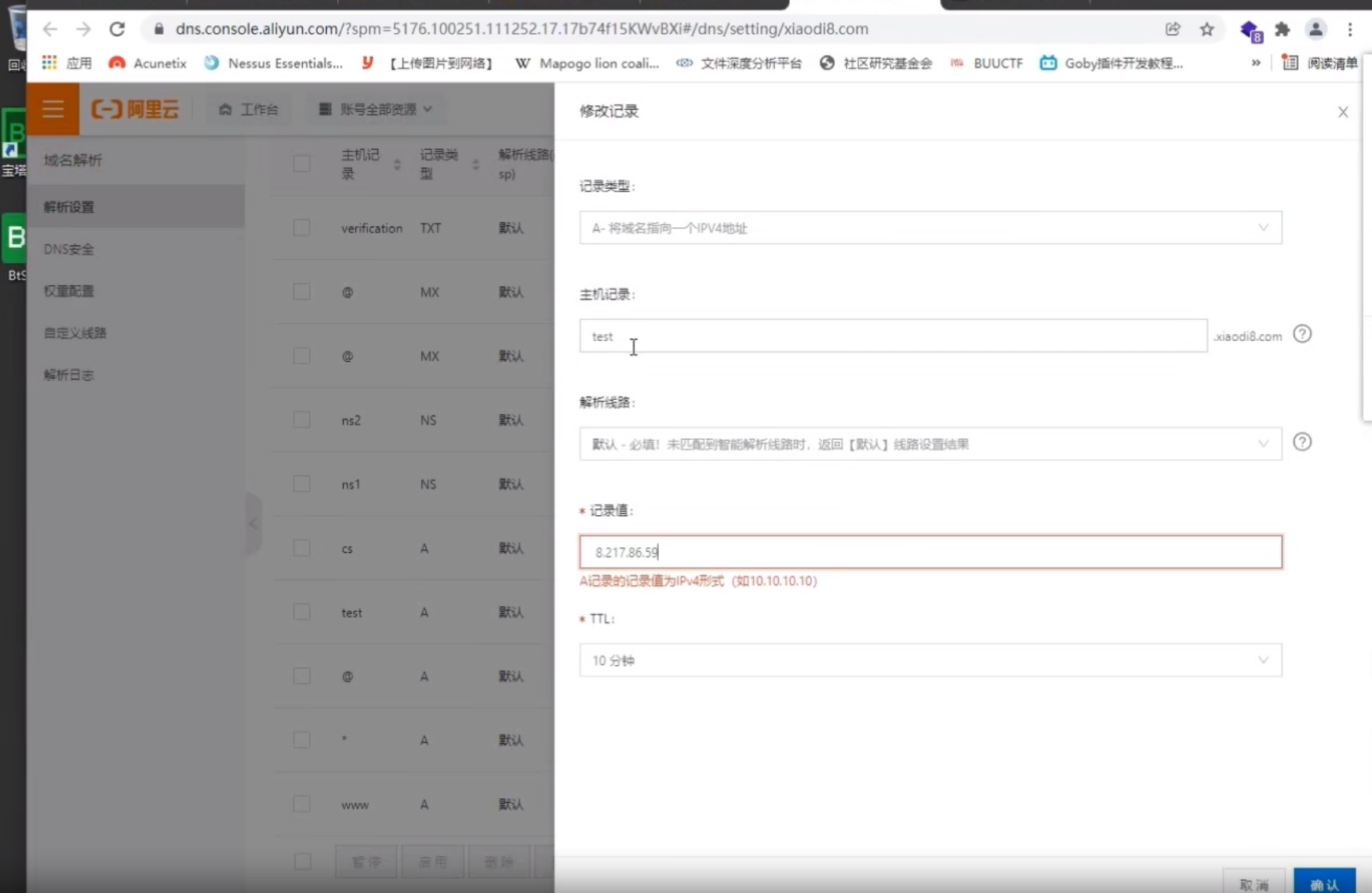Image resolution: width=1372 pixels, height=893 pixels.
Task: Click the ns2 host record text
Action: click(351, 420)
